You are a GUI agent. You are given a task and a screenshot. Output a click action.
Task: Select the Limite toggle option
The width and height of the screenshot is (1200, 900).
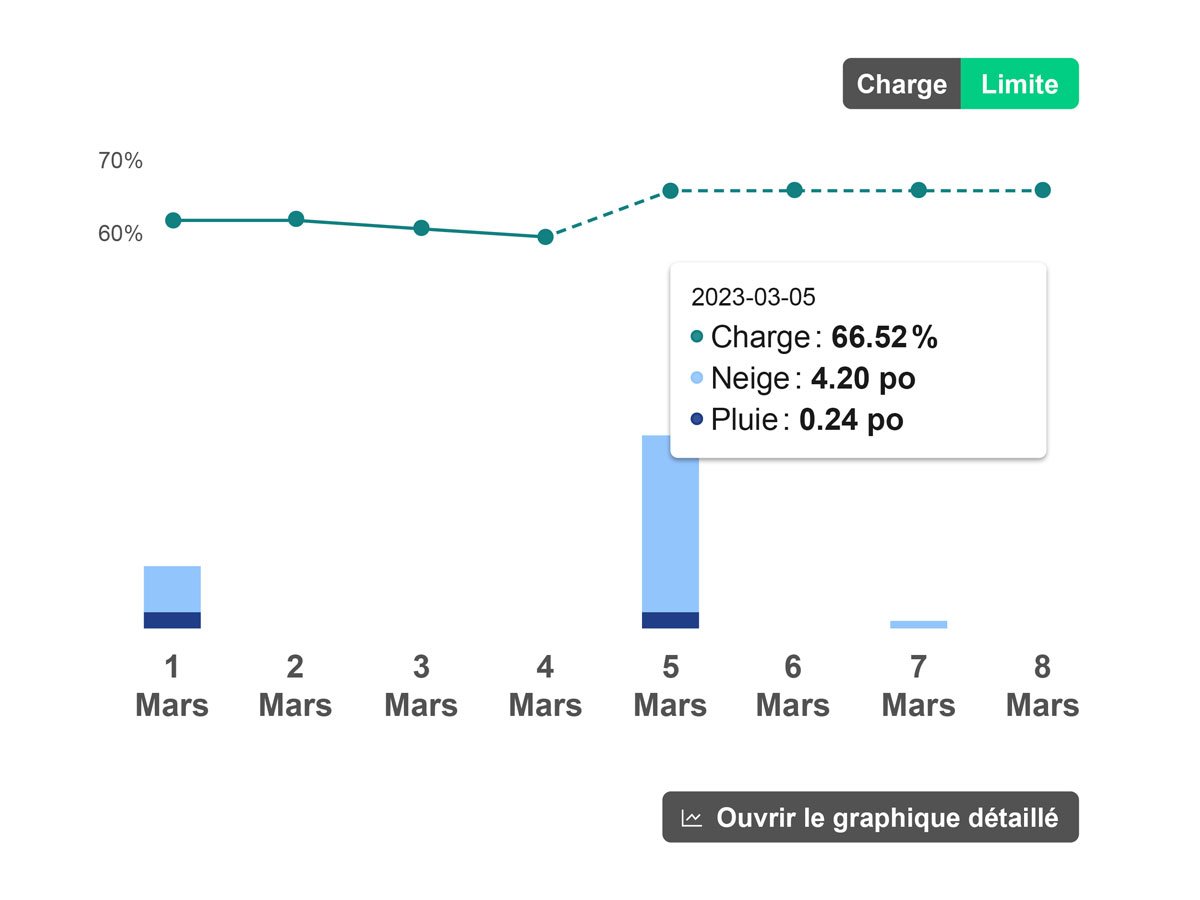coord(1019,84)
